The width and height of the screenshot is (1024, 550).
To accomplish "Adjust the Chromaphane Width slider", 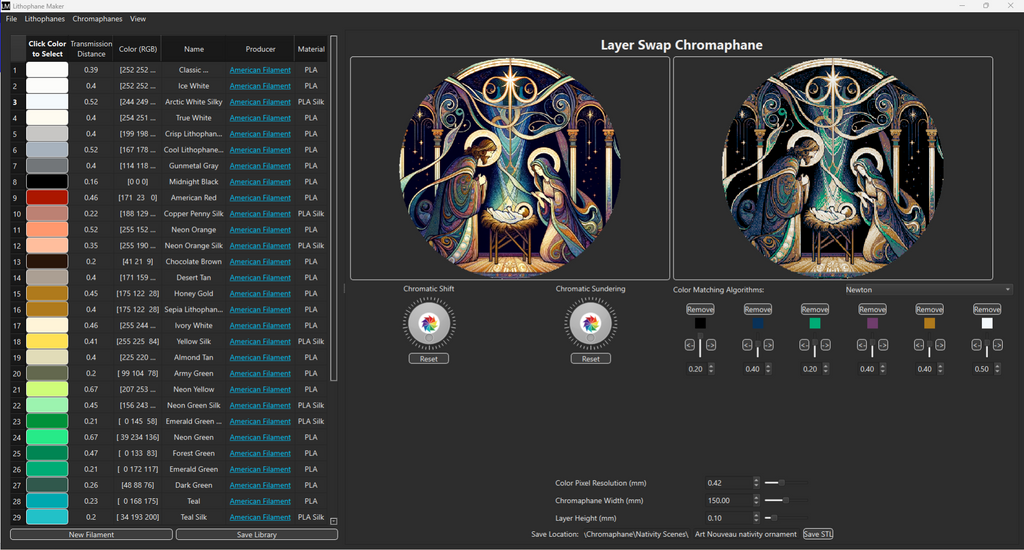I will [x=786, y=500].
